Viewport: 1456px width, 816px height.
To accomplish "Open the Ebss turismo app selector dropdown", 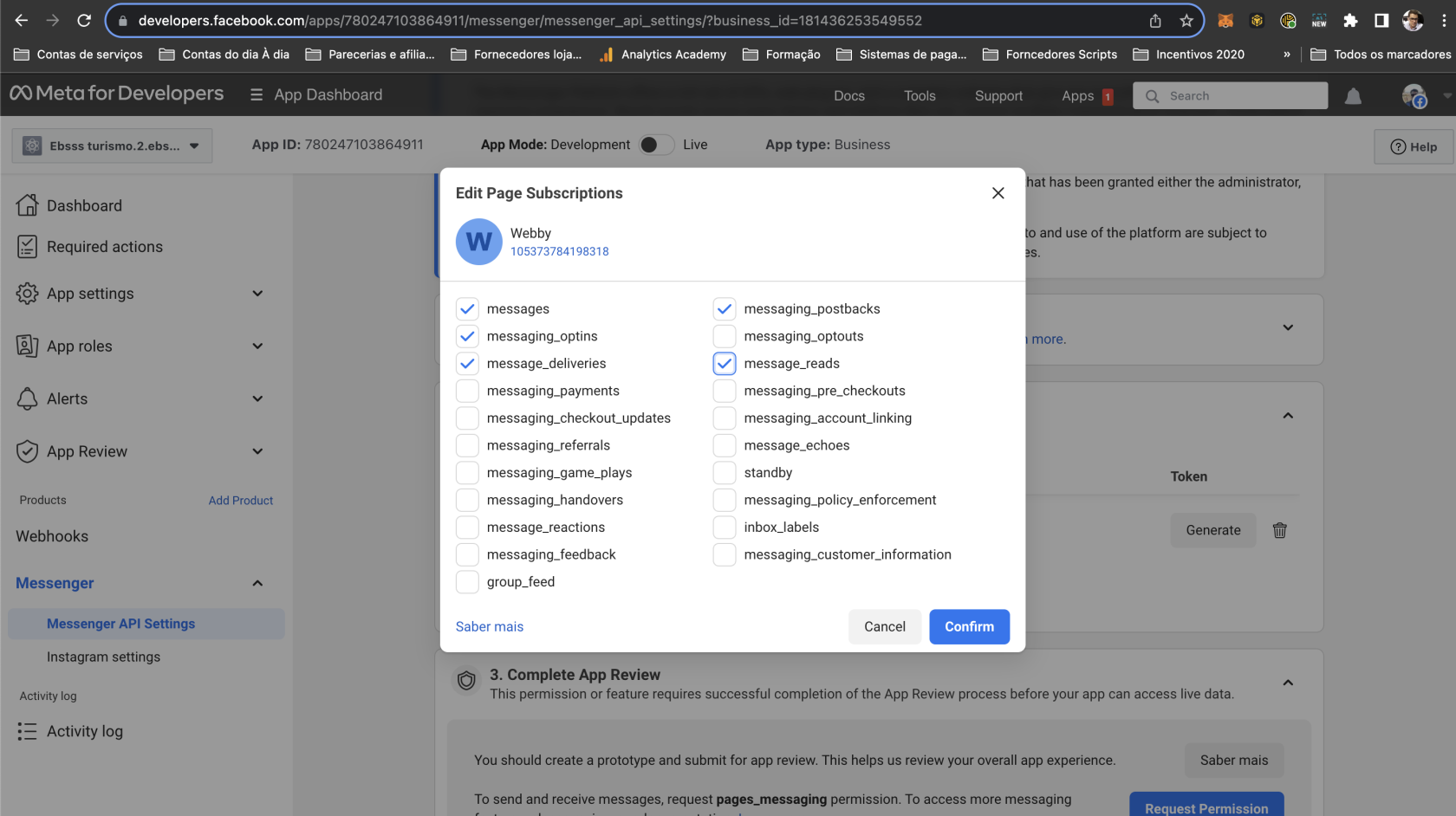I will point(112,146).
